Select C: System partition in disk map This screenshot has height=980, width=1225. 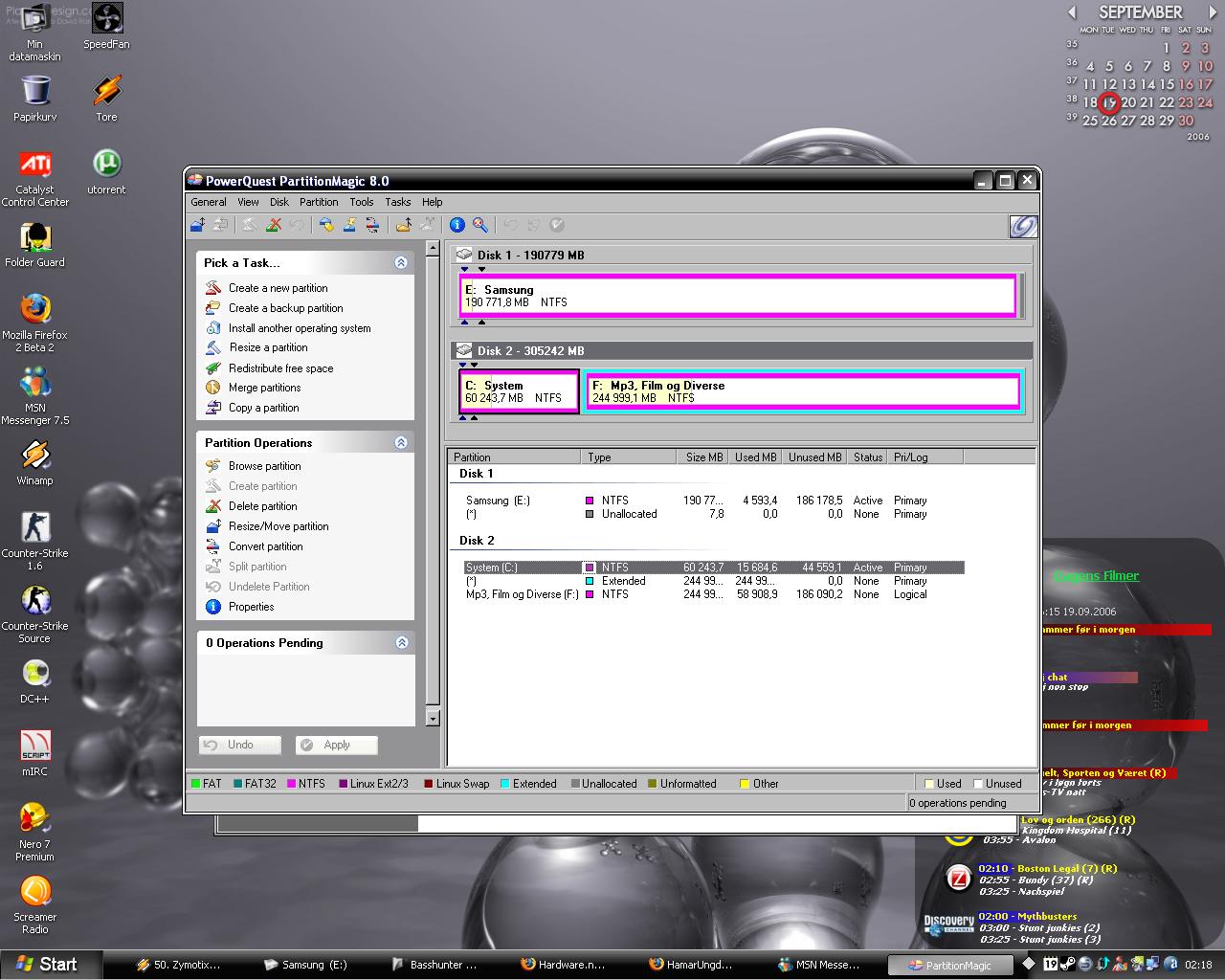tap(519, 391)
